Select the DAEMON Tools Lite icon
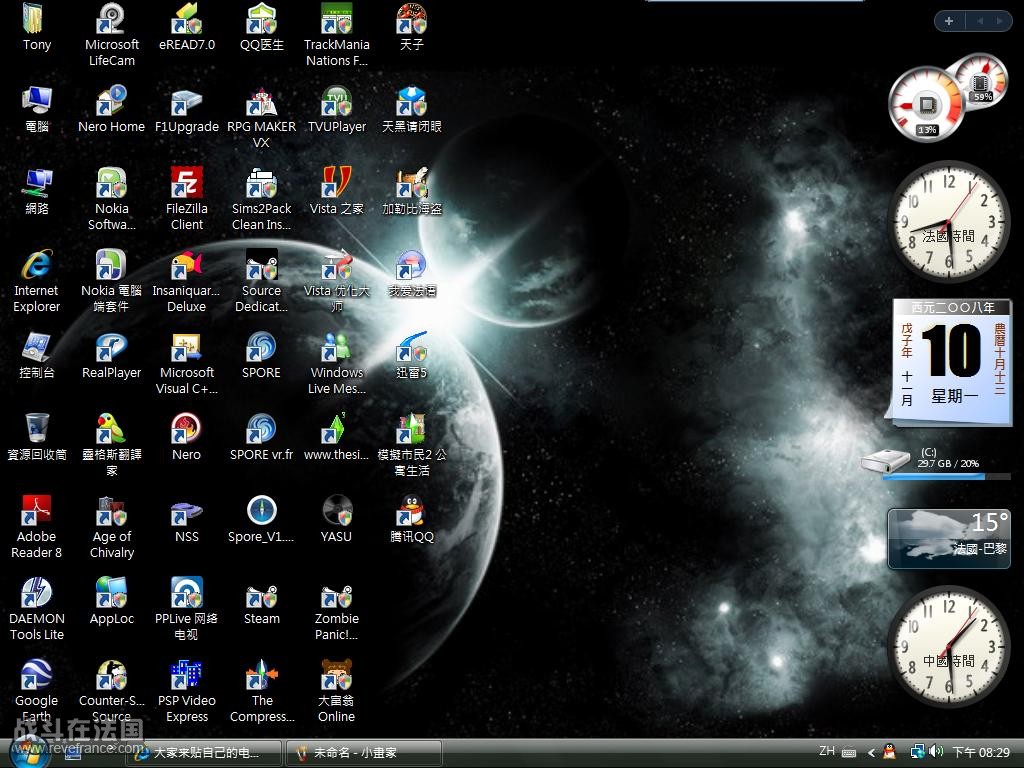This screenshot has height=768, width=1024. pos(37,592)
